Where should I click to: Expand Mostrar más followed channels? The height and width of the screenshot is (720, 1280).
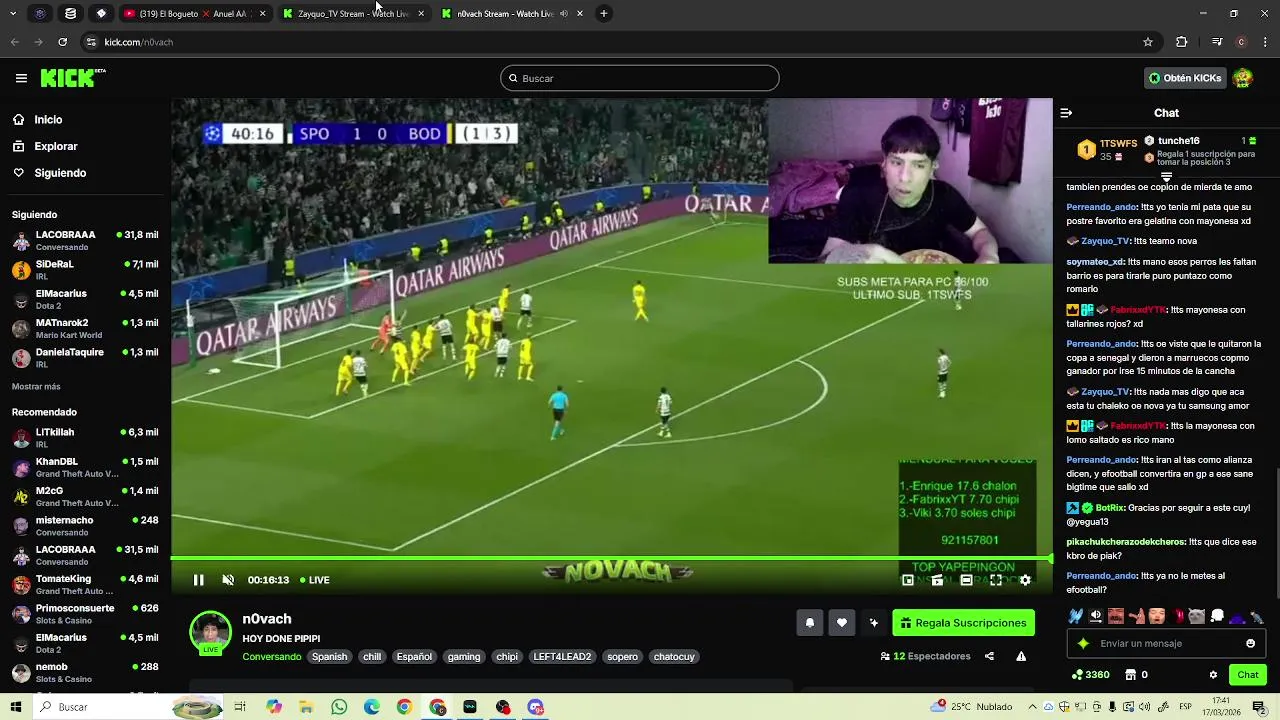tap(36, 387)
